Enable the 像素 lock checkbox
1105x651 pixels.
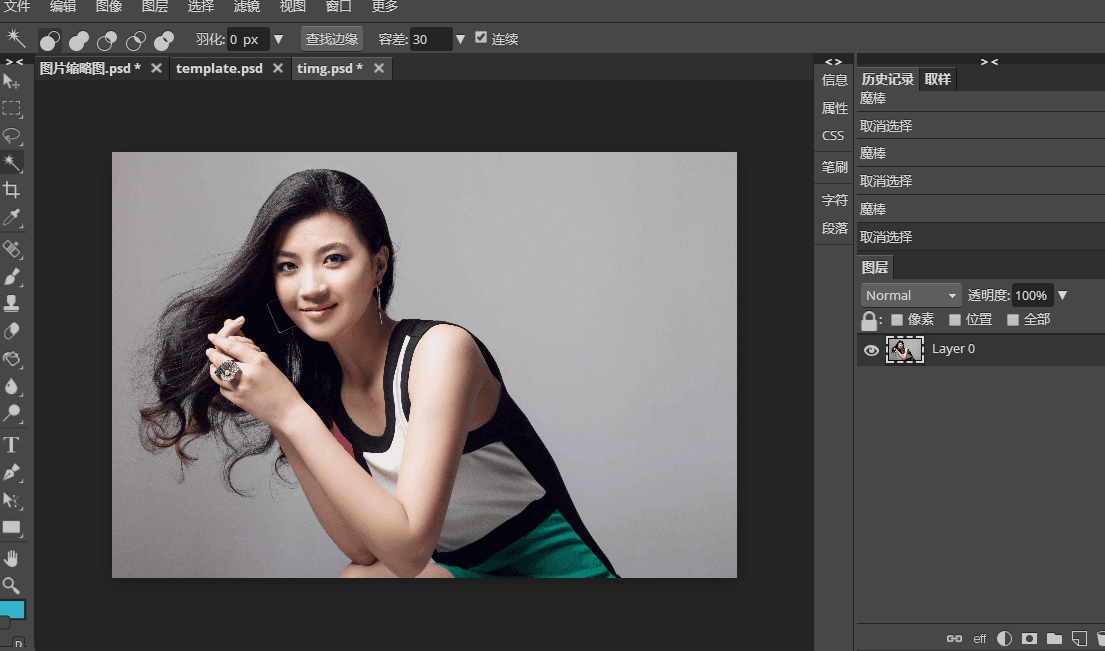[x=897, y=320]
